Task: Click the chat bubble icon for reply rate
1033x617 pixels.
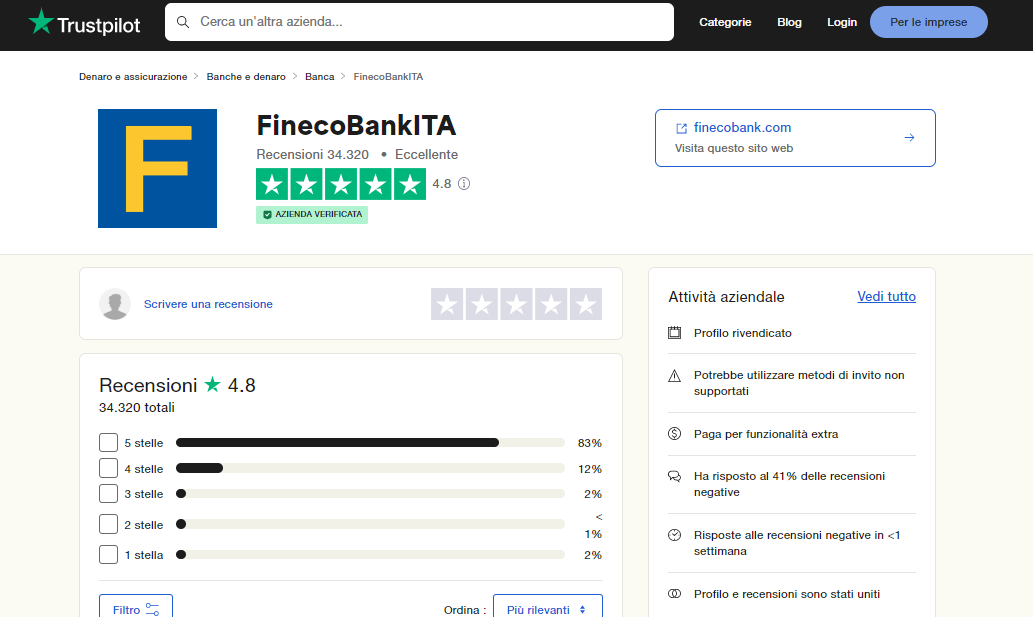Action: pyautogui.click(x=675, y=476)
